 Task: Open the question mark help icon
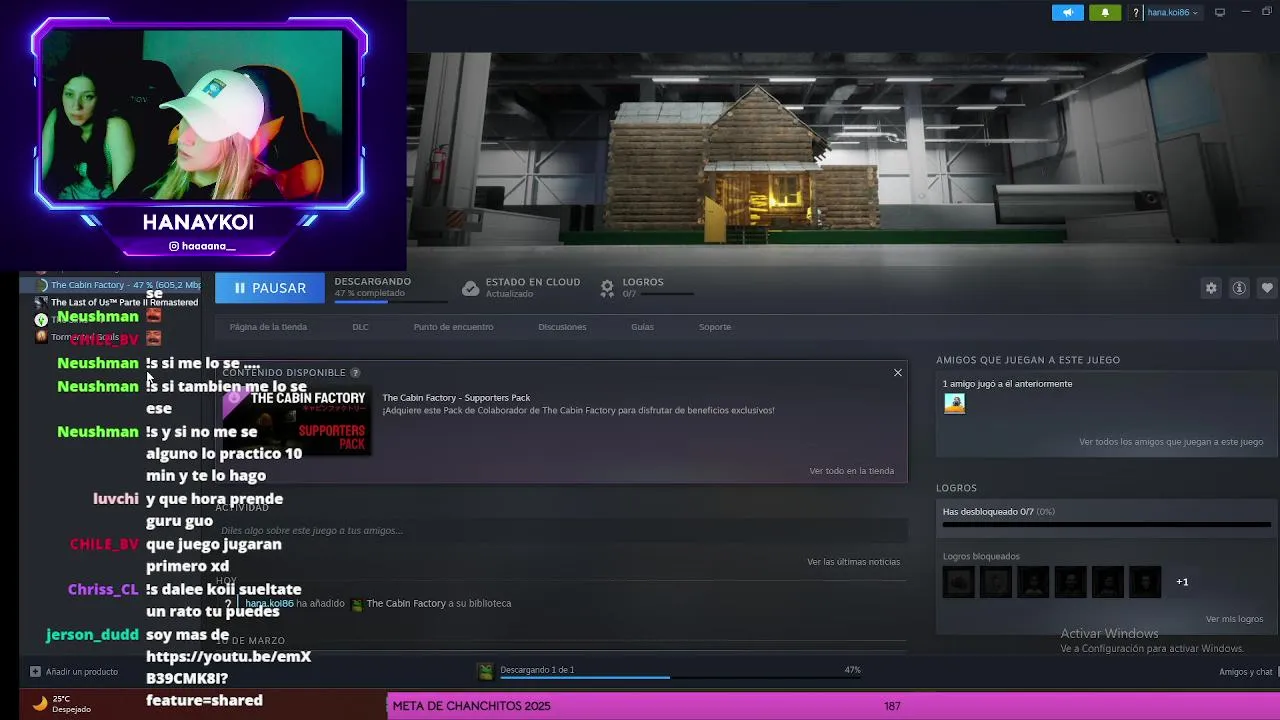1135,13
